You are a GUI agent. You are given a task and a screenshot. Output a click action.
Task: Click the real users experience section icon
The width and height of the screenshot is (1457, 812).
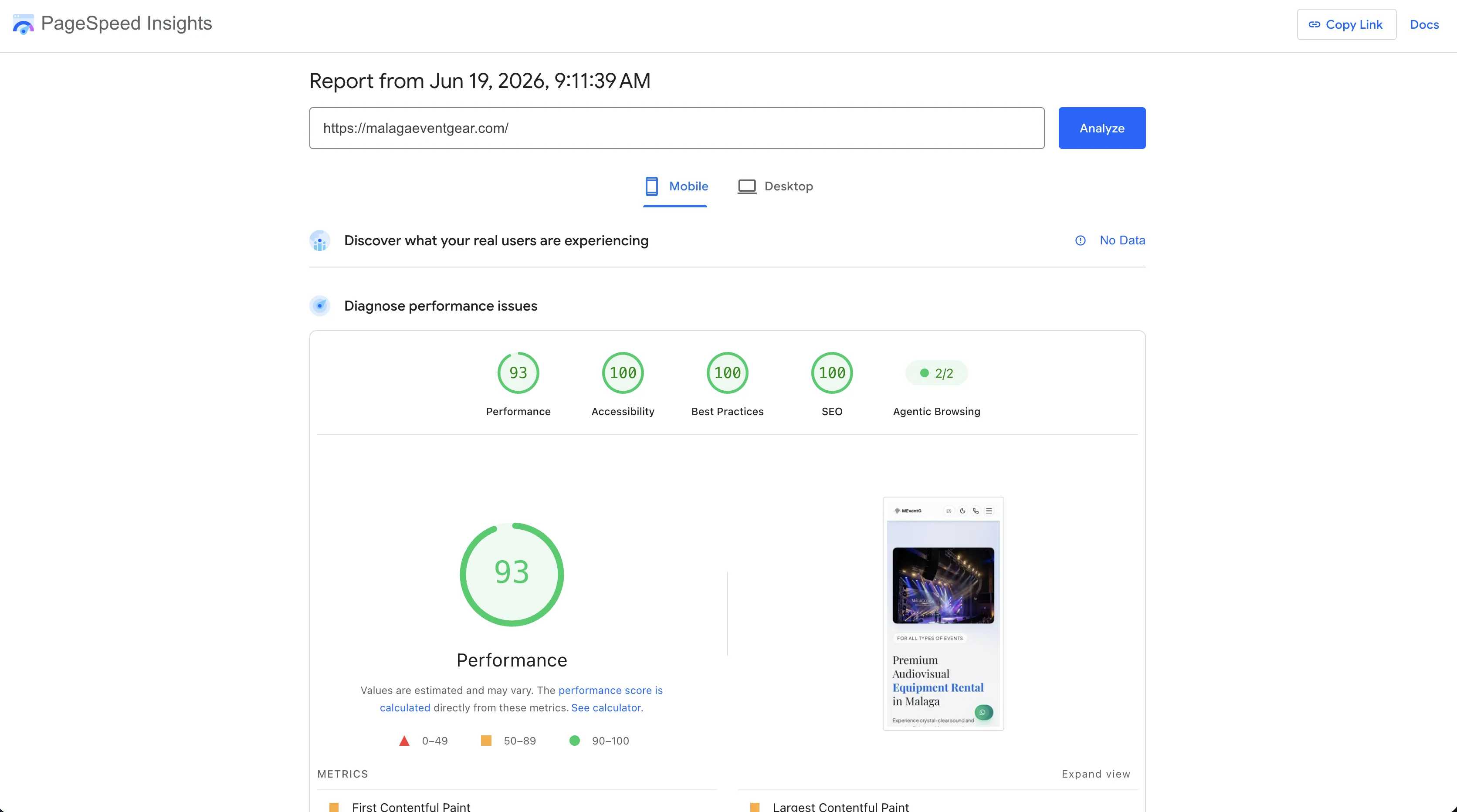pyautogui.click(x=319, y=241)
